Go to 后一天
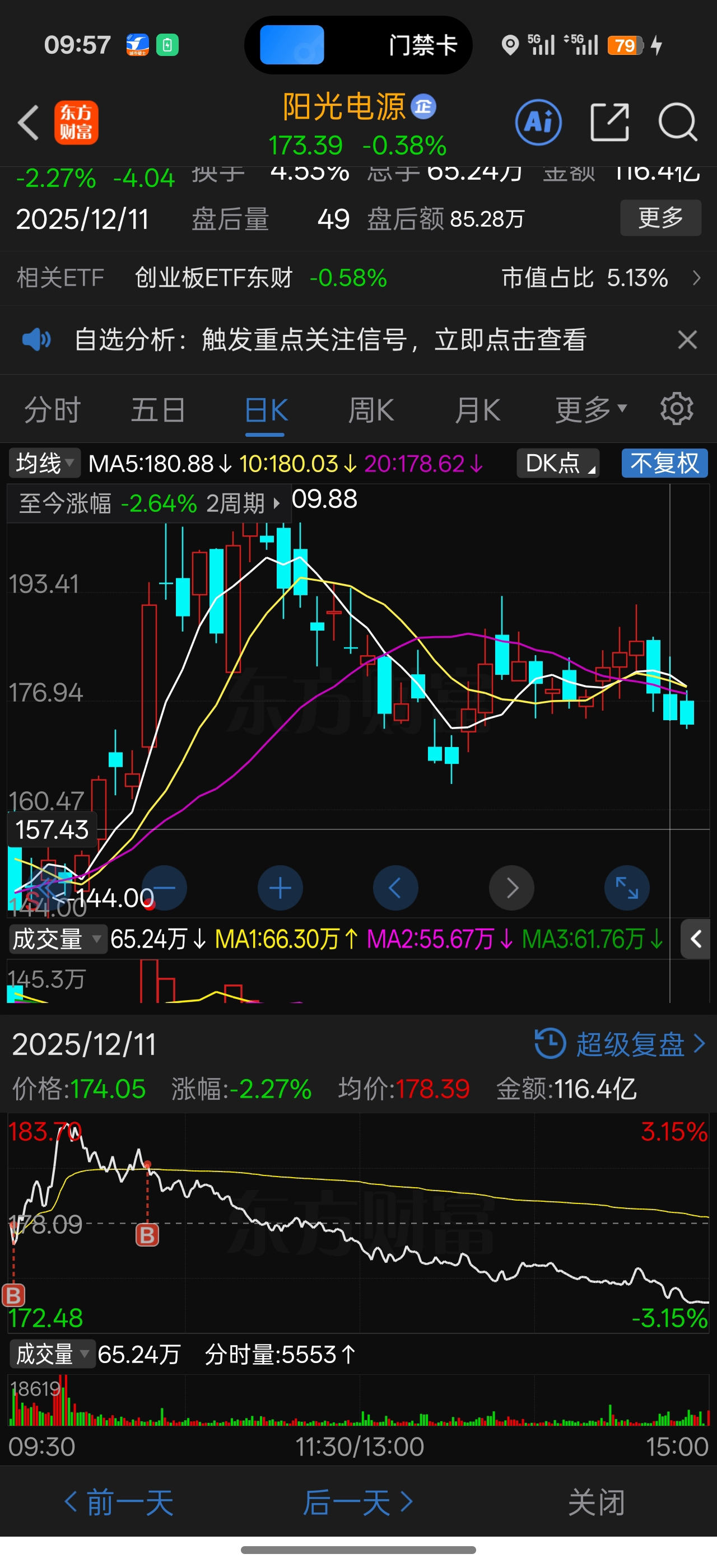This screenshot has height=1568, width=717. [358, 1503]
